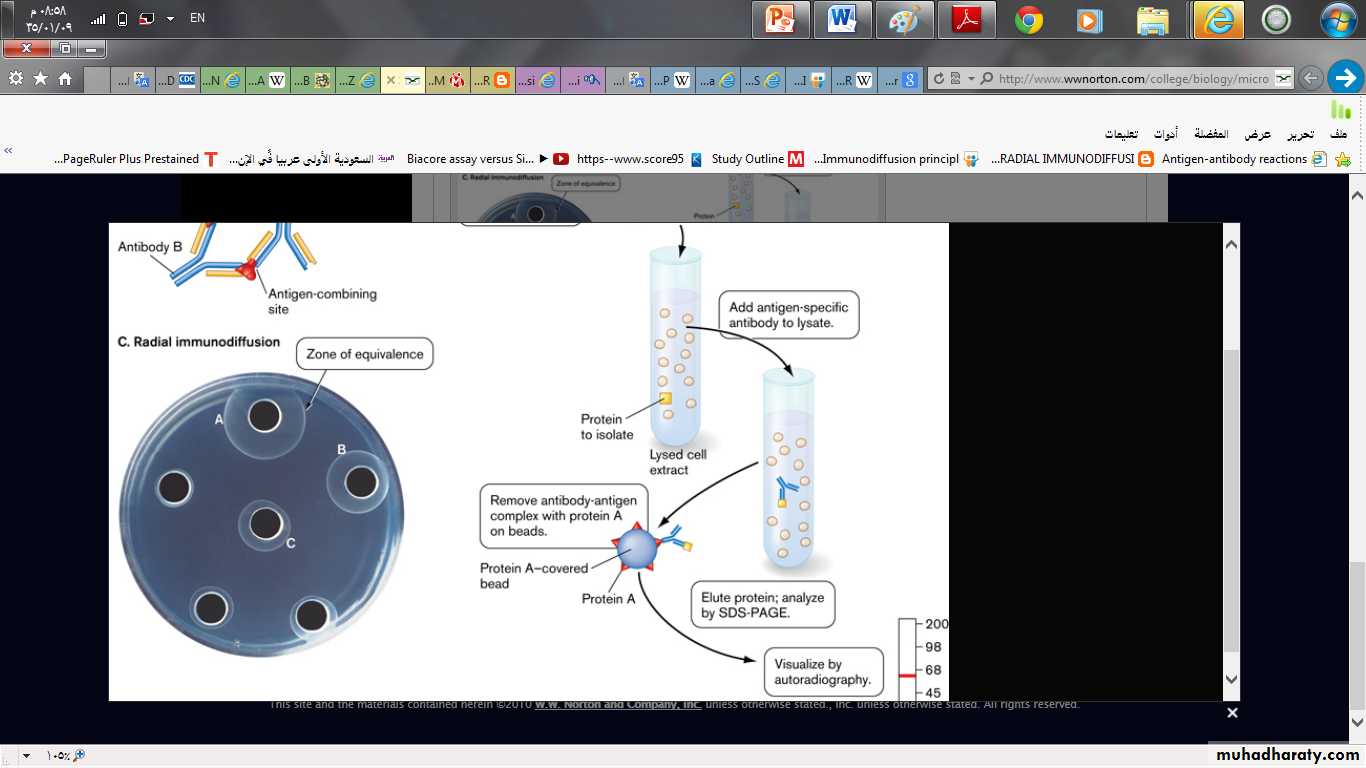This screenshot has width=1366, height=768.
Task: Switch to the CDC browser tab
Action: point(186,80)
